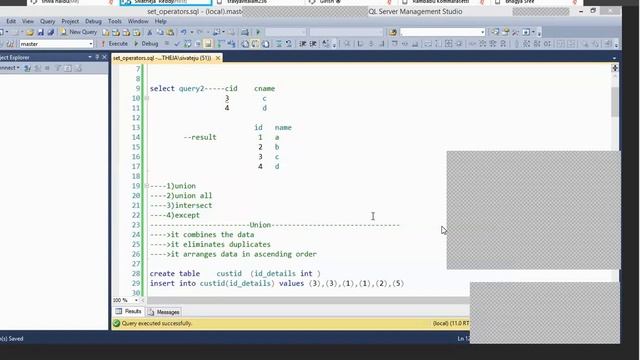This screenshot has width=640, height=360.
Task: Click the Parse checkmark icon
Action: point(177,44)
